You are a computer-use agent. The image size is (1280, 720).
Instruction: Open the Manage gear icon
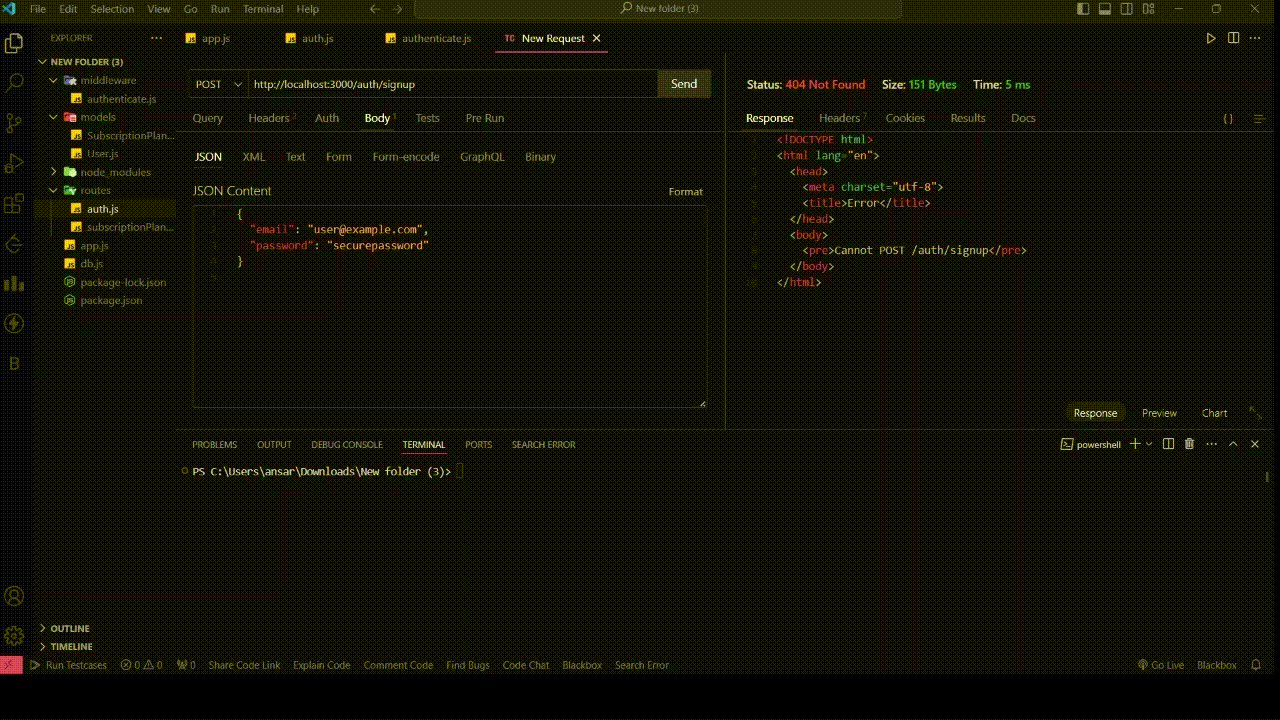[14, 636]
